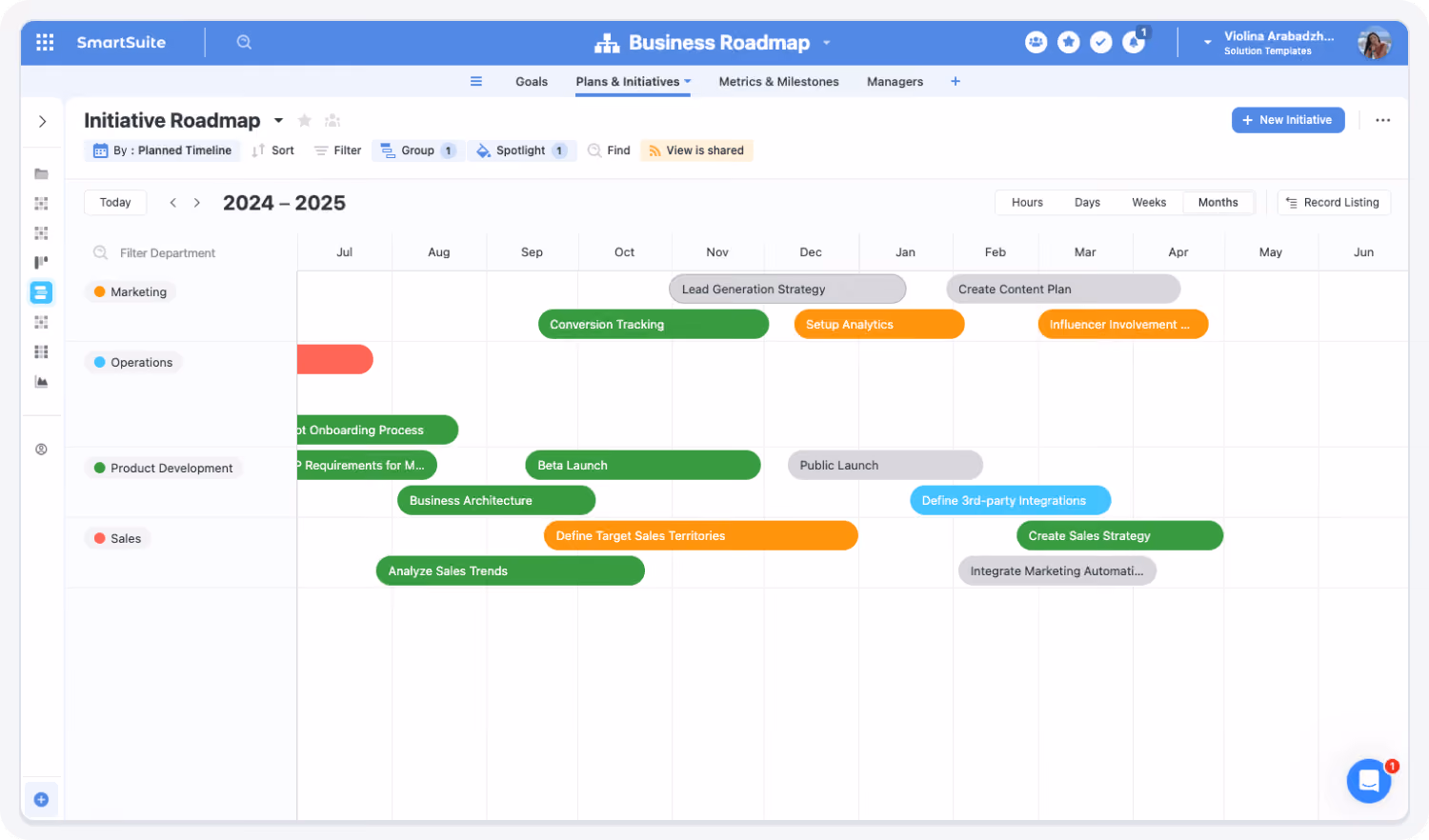
Task: Go to previous timeline period
Action: click(172, 202)
